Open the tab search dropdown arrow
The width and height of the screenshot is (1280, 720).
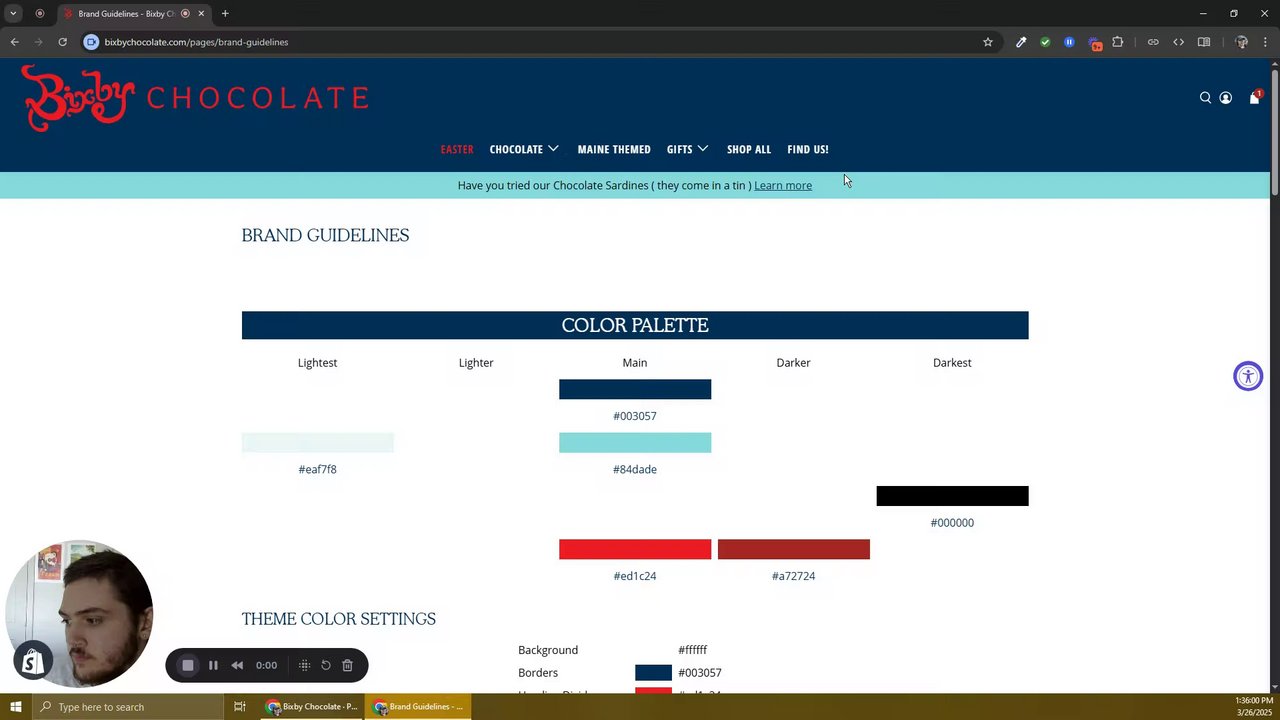(13, 14)
